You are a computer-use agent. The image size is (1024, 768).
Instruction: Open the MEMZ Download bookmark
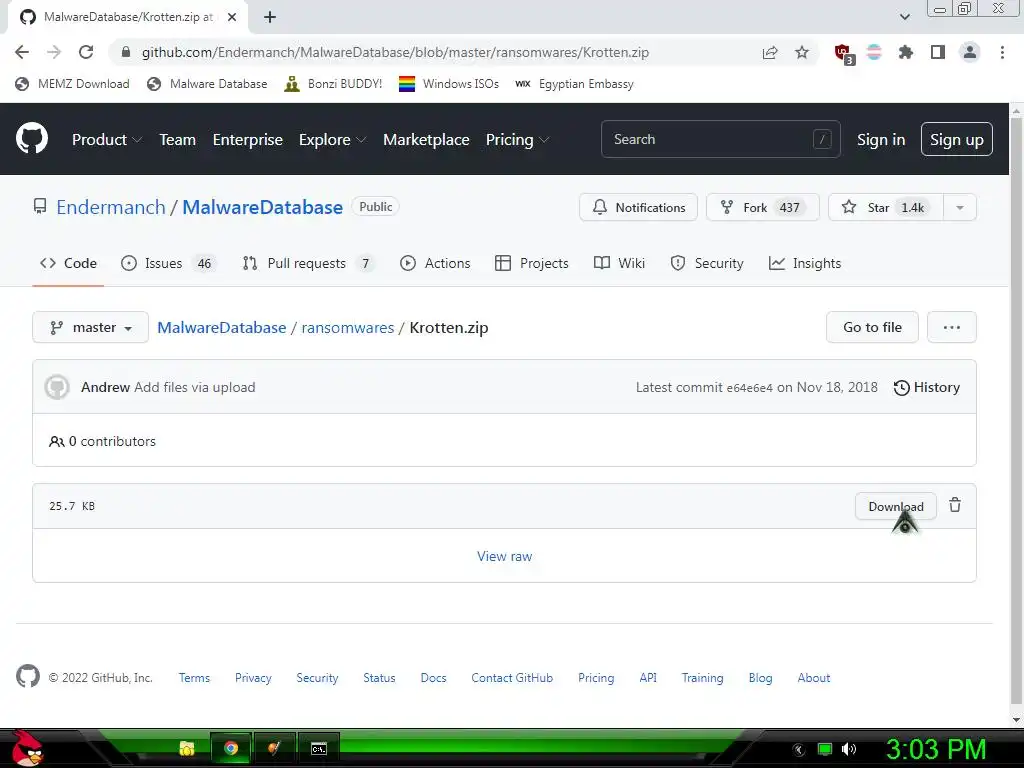click(72, 84)
